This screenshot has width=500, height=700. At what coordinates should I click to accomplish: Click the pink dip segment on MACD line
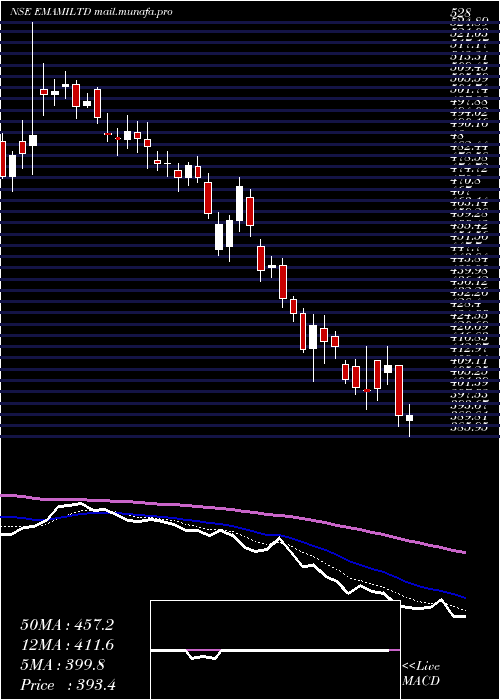pyautogui.click(x=204, y=650)
